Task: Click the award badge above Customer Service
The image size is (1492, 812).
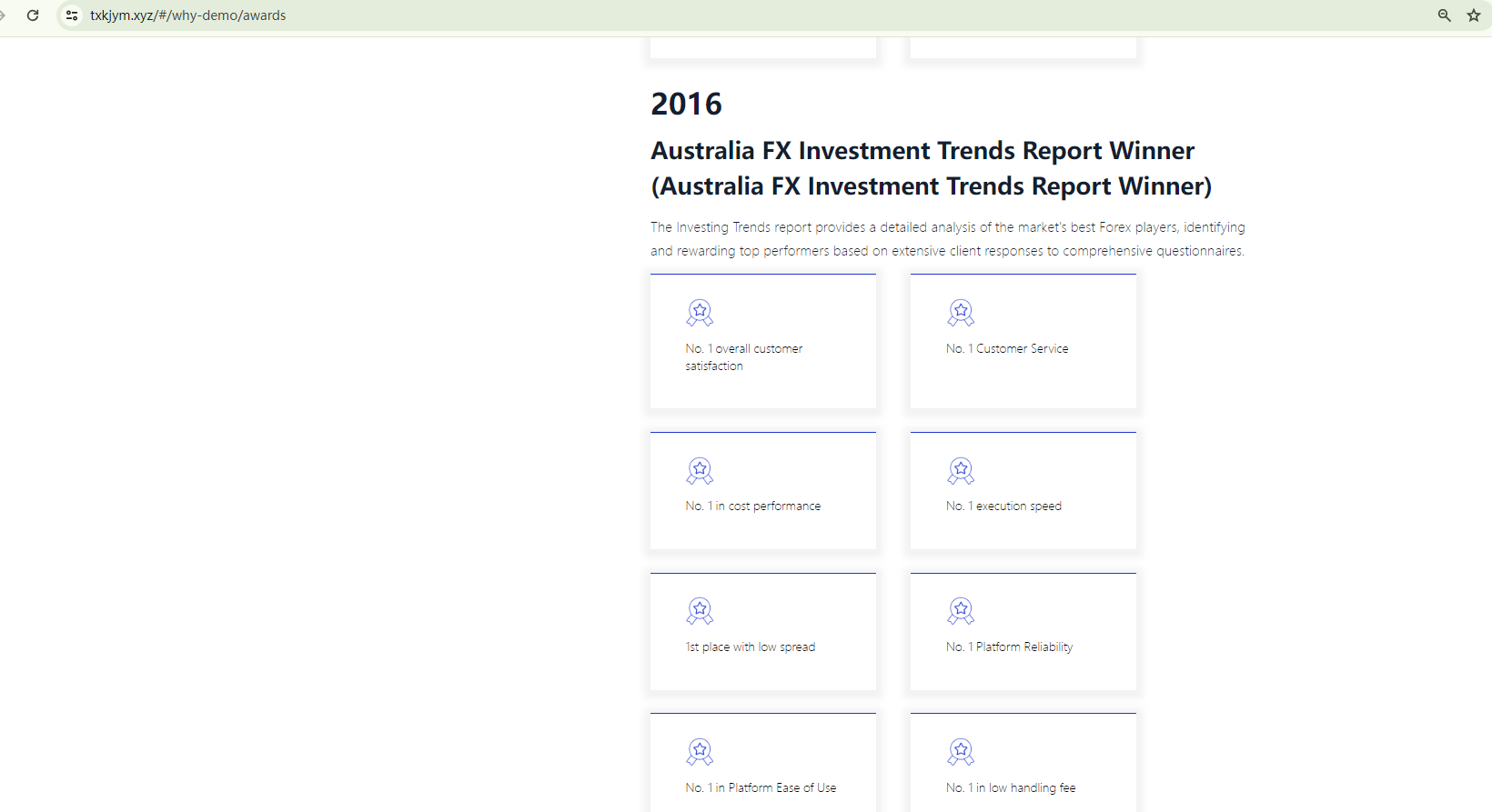Action: point(961,313)
